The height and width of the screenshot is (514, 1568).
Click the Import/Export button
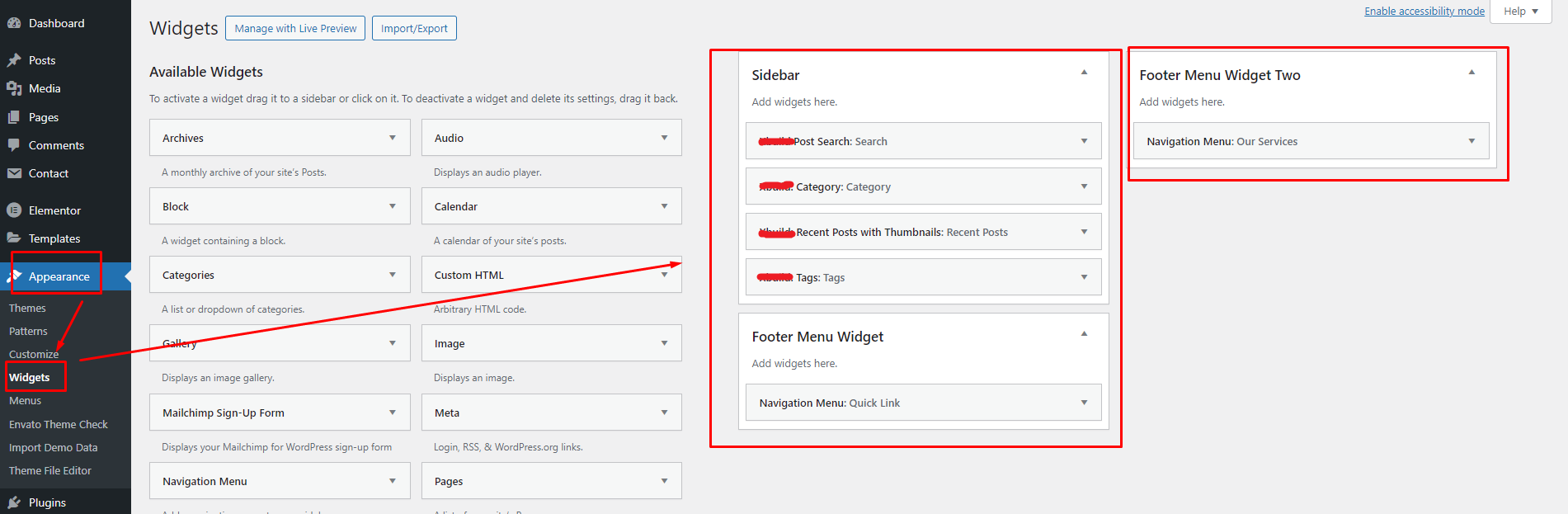pos(414,28)
